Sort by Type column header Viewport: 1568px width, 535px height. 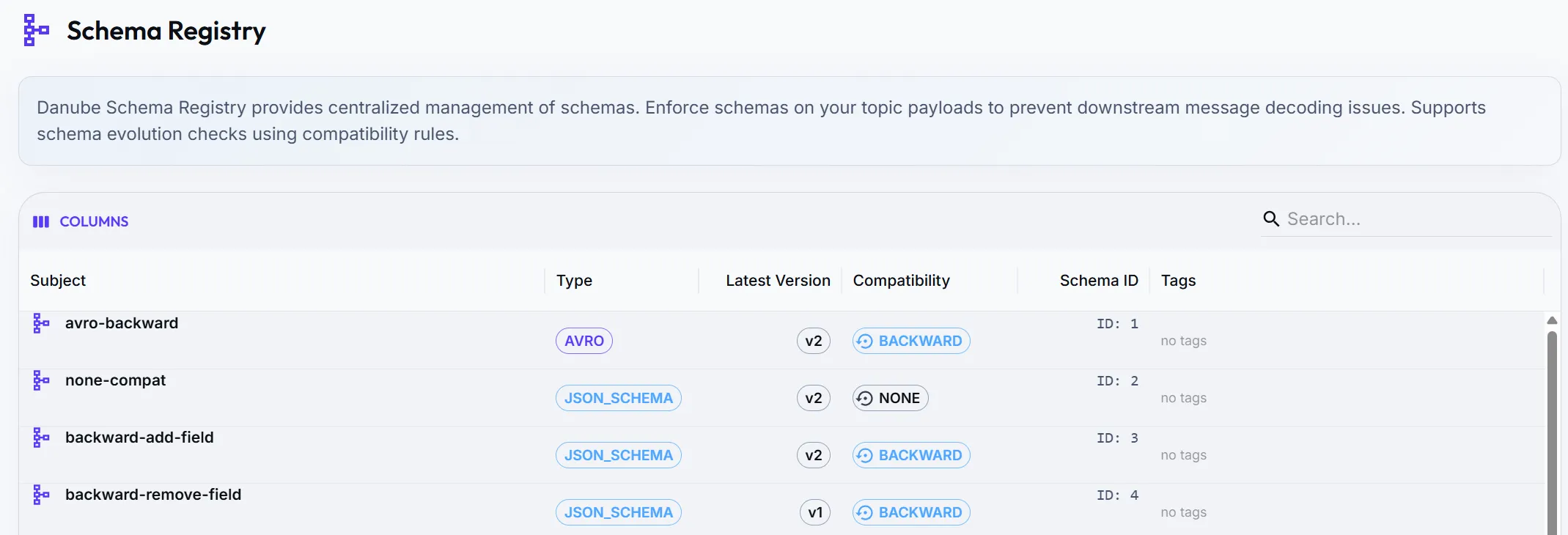574,281
